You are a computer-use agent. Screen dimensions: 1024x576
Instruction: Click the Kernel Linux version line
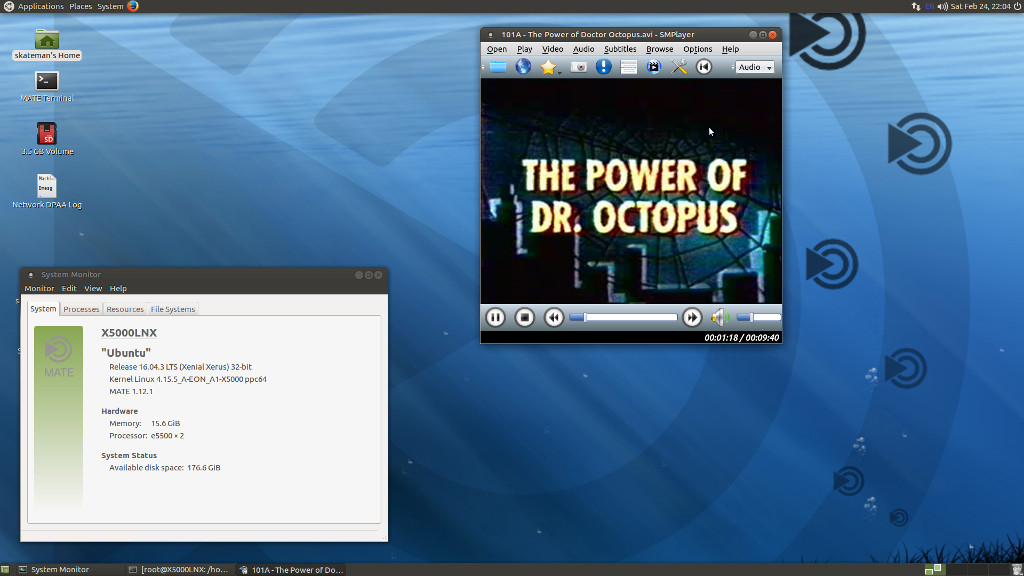pyautogui.click(x=187, y=379)
